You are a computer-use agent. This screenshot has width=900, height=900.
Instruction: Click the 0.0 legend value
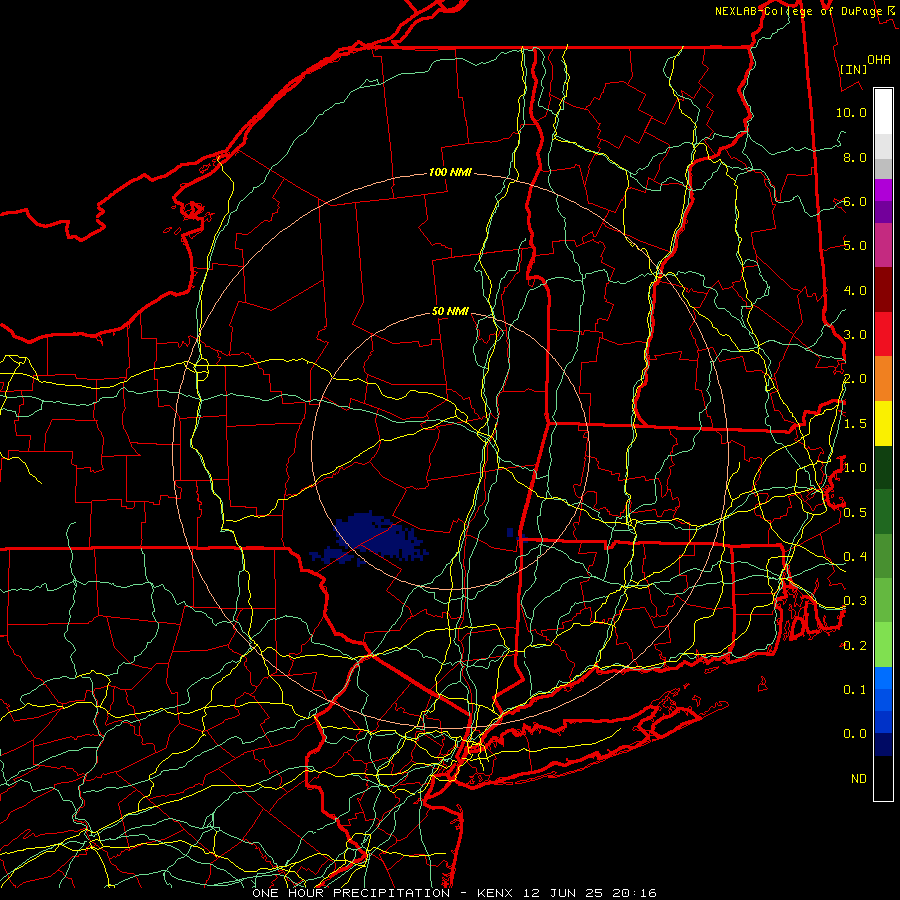point(855,734)
